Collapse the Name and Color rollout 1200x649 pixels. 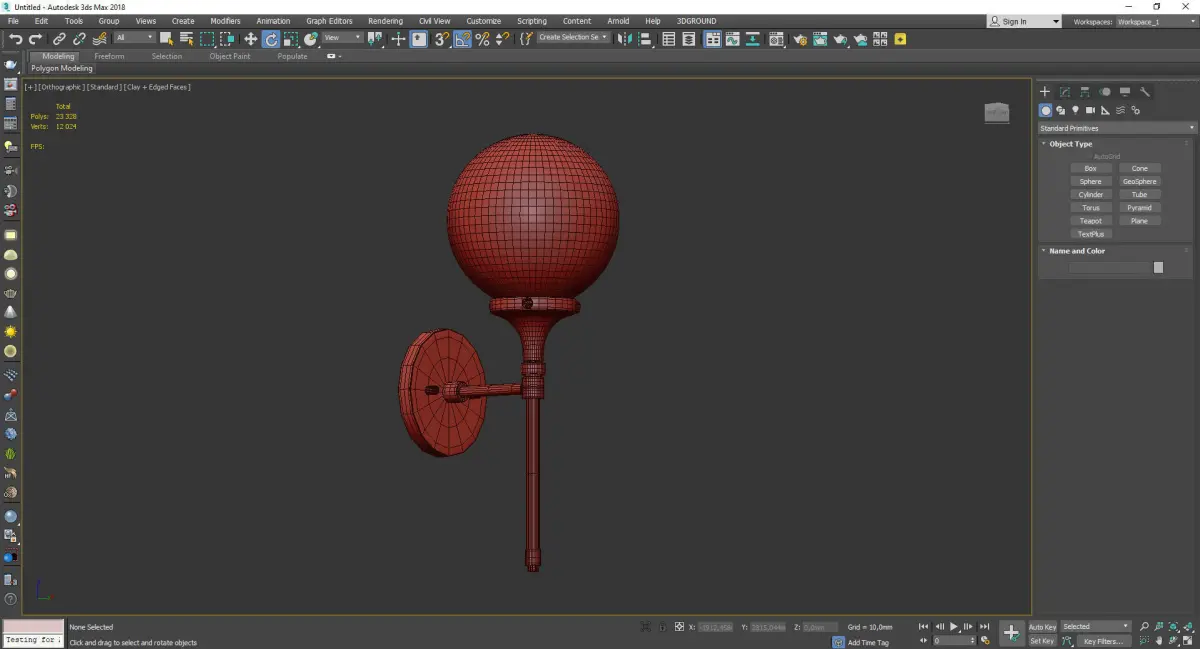click(1076, 251)
